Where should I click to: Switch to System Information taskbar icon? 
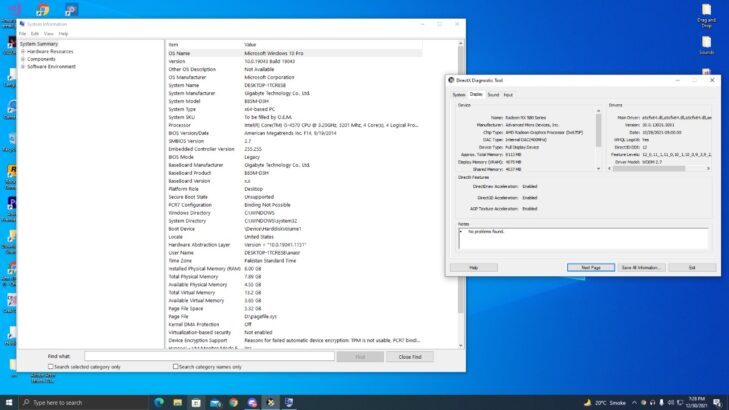pyautogui.click(x=289, y=403)
